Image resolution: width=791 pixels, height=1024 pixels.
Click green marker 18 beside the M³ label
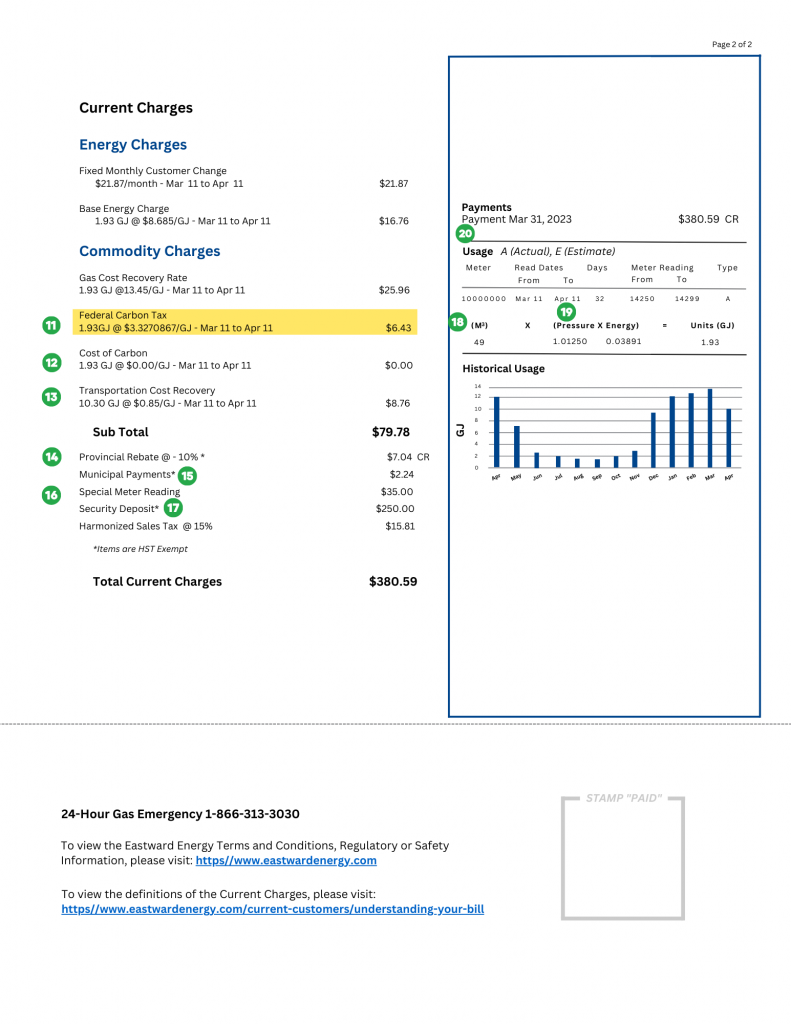coord(458,322)
